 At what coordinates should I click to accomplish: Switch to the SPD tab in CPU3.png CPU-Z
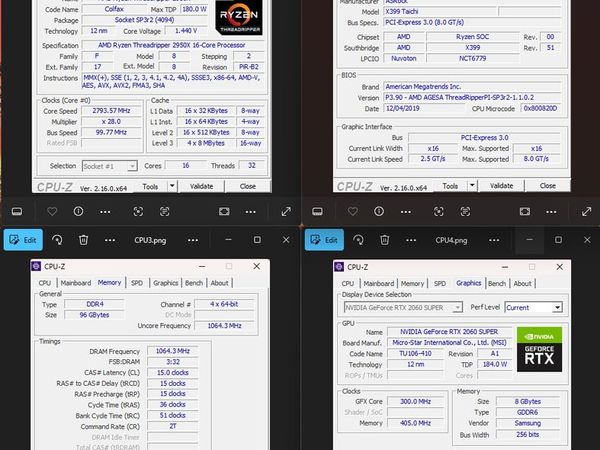click(x=137, y=283)
